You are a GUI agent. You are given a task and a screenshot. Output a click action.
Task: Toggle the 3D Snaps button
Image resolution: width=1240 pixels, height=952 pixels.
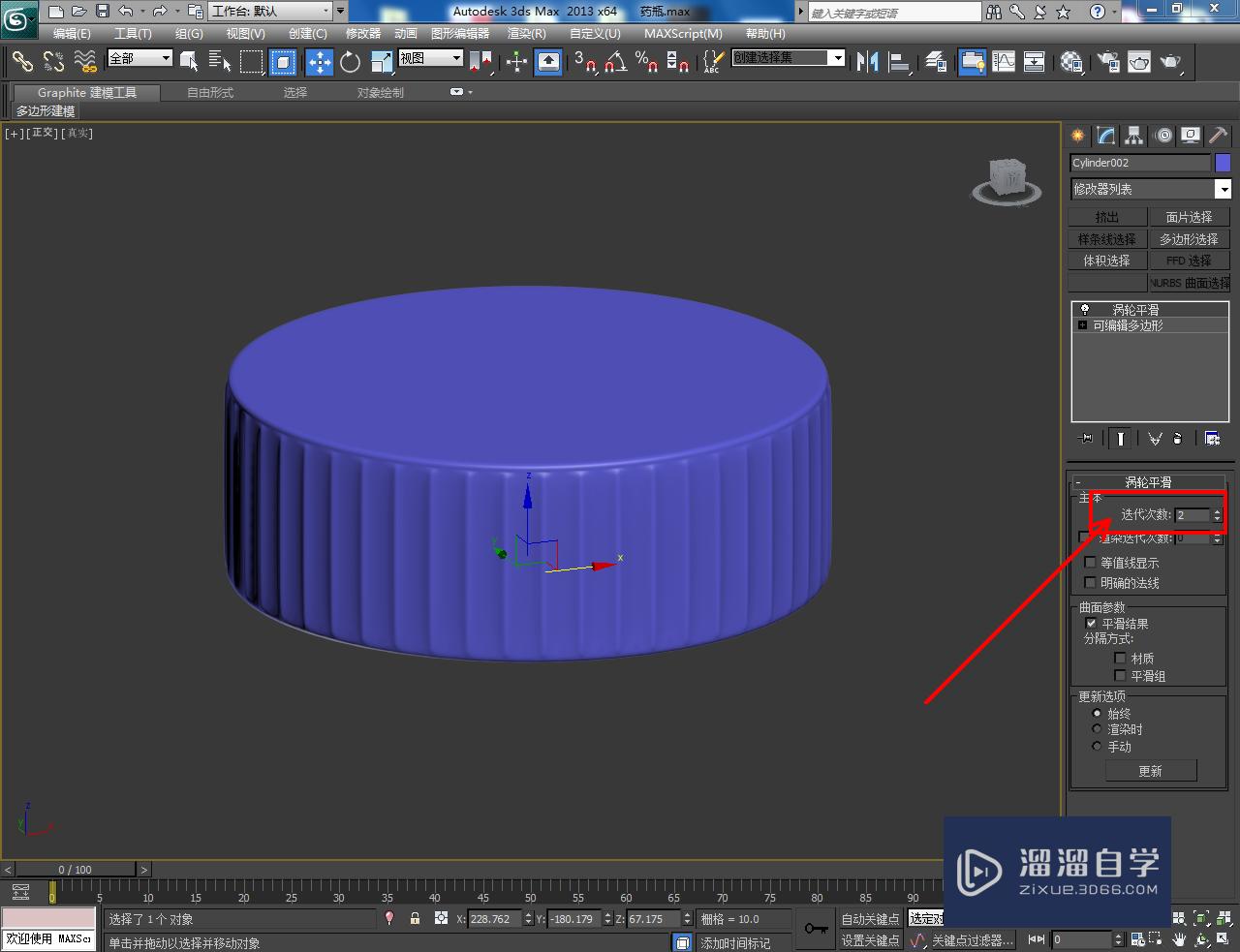584,62
